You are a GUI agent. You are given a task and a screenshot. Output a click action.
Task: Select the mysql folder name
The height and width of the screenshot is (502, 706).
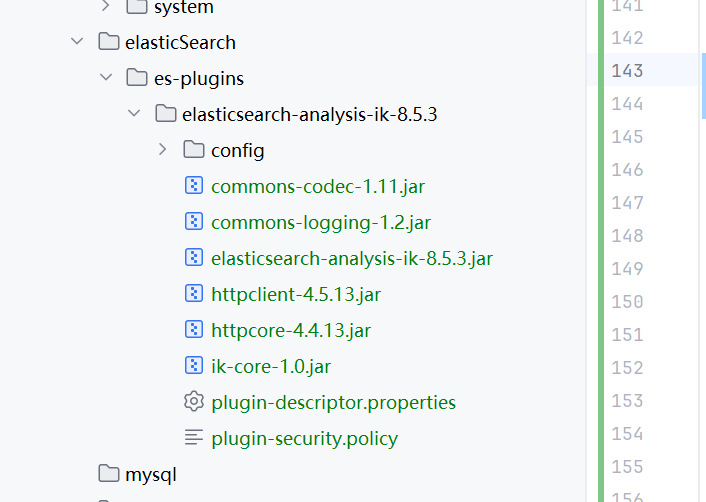coord(150,475)
